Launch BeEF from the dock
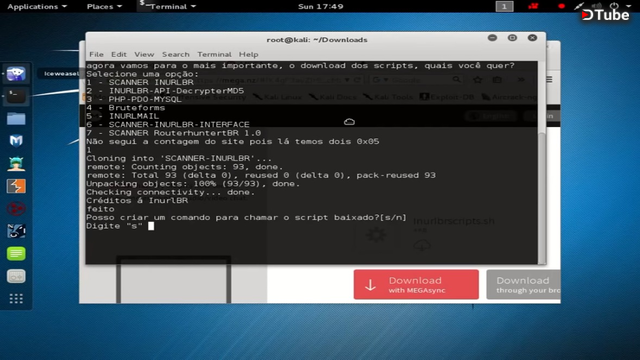 coord(16,231)
